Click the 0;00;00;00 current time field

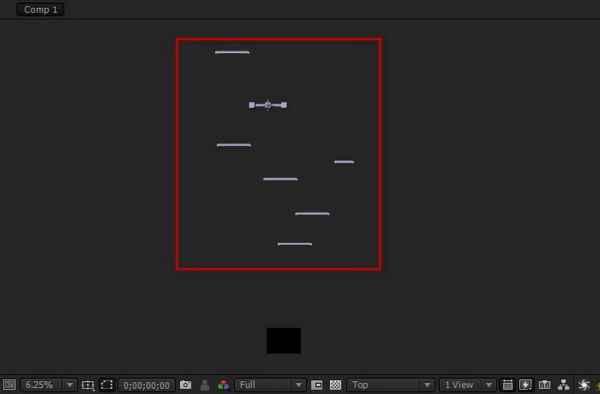pos(147,385)
